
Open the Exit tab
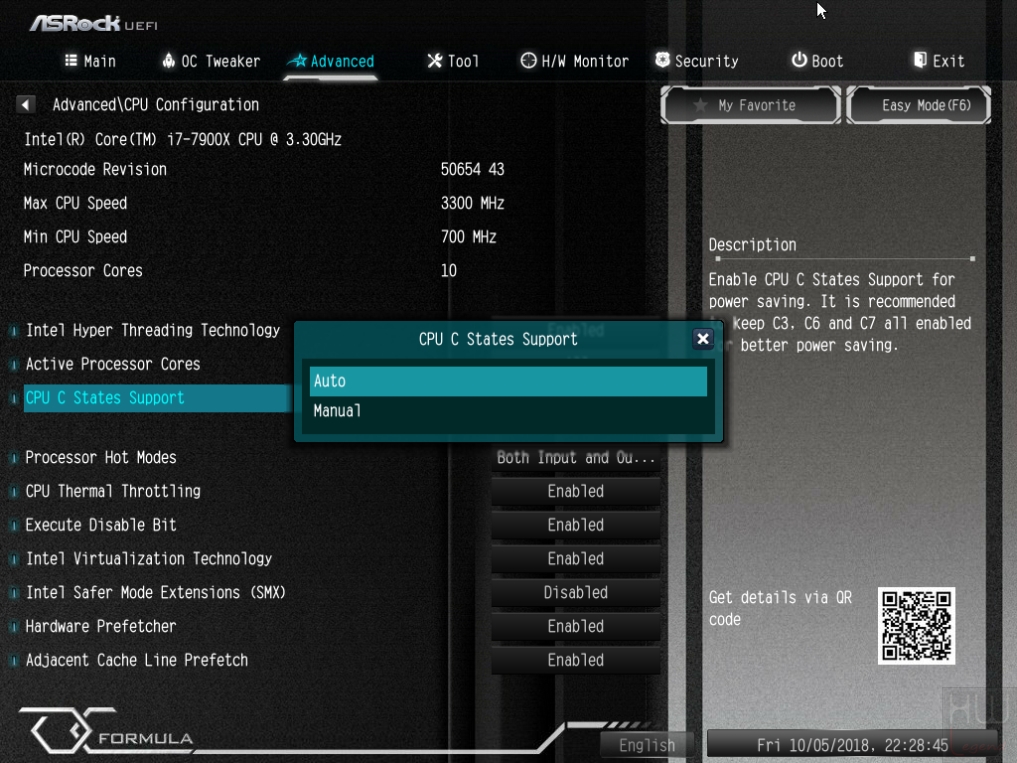point(939,61)
